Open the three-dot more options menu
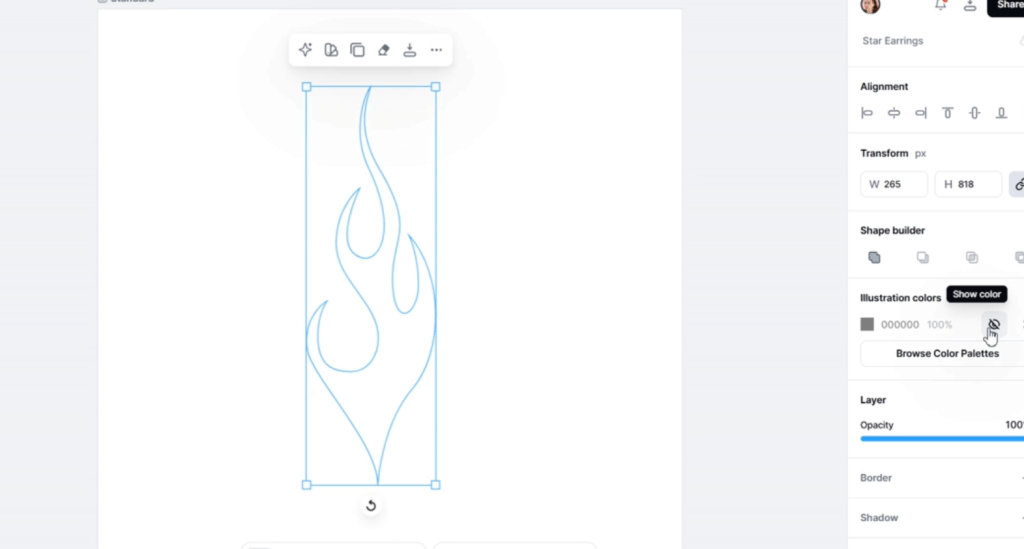The image size is (1024, 549). pyautogui.click(x=436, y=50)
